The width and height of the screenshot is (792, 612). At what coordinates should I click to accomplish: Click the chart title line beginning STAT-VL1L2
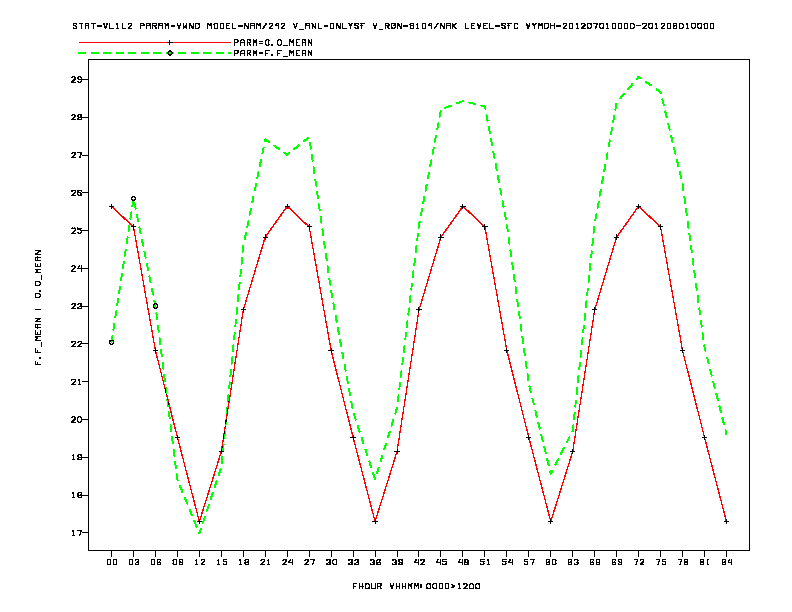[393, 26]
